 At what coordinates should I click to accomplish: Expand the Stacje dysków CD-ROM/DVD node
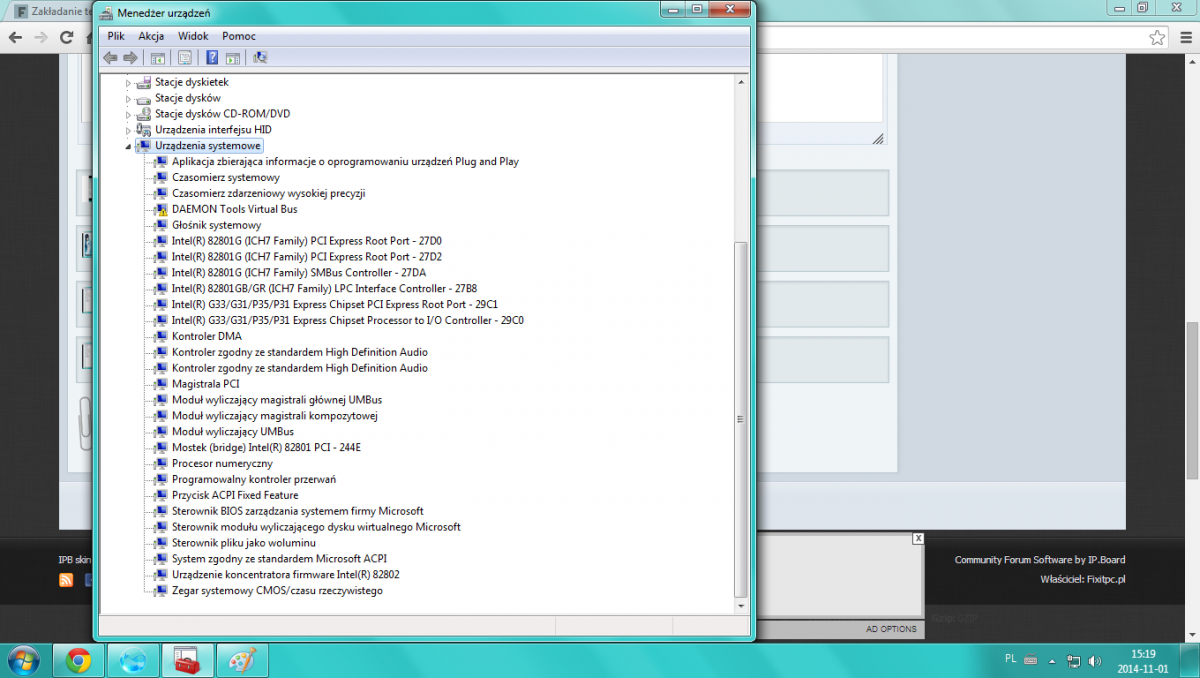[x=129, y=114]
